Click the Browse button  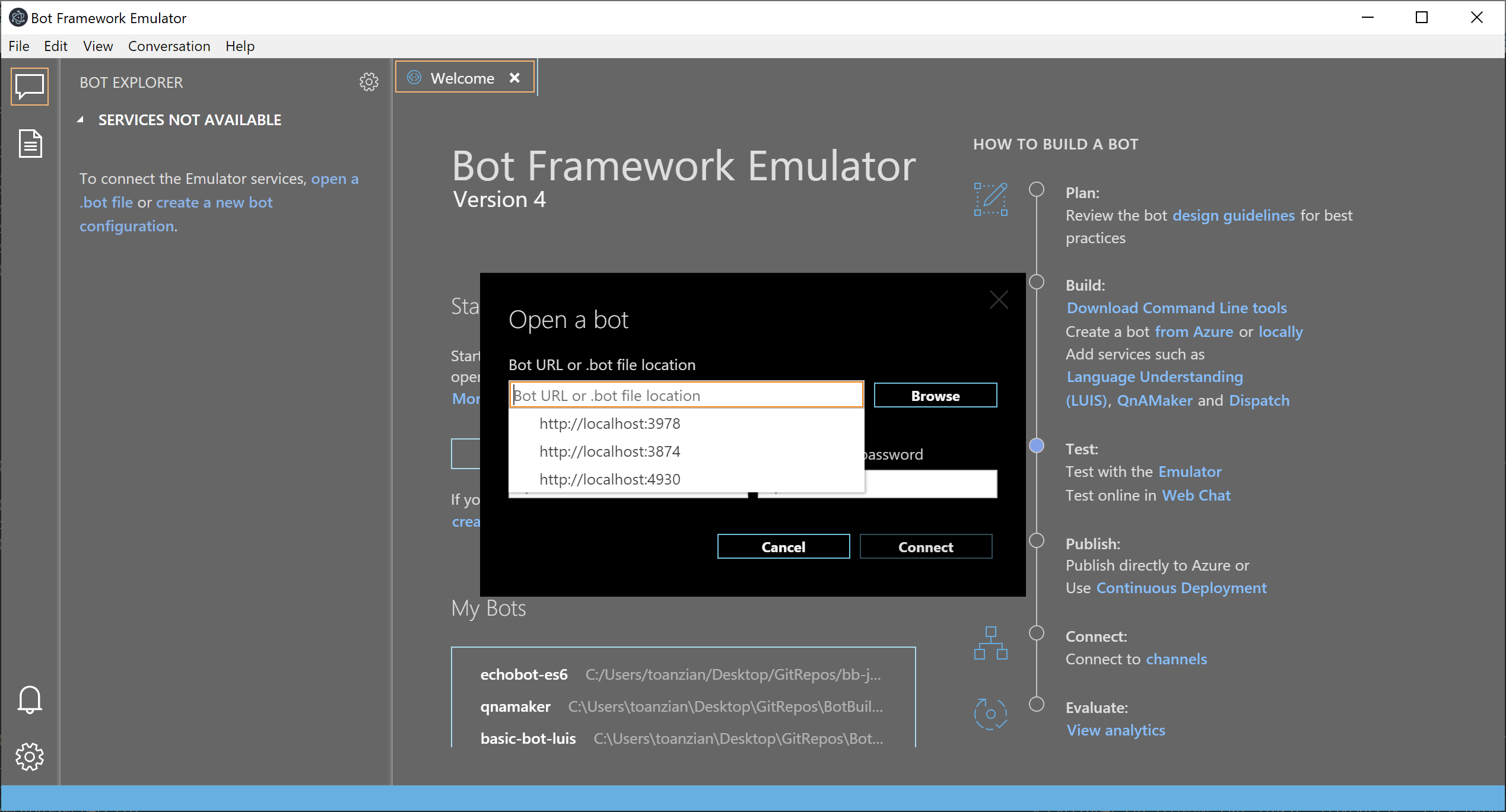pos(935,396)
